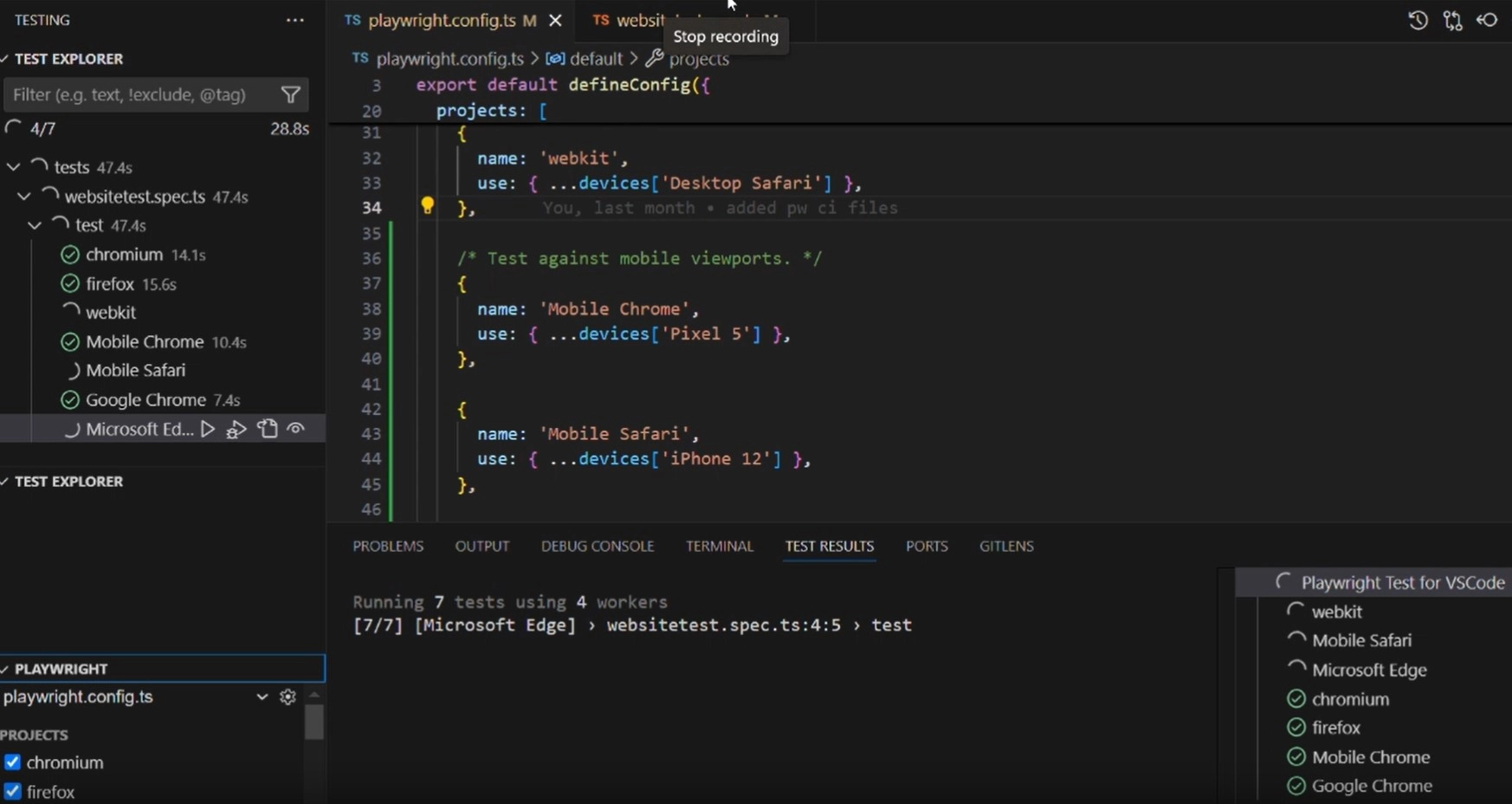The width and height of the screenshot is (1512, 804).
Task: Click the Playwright panel vertical scrollbar
Action: [x=314, y=722]
